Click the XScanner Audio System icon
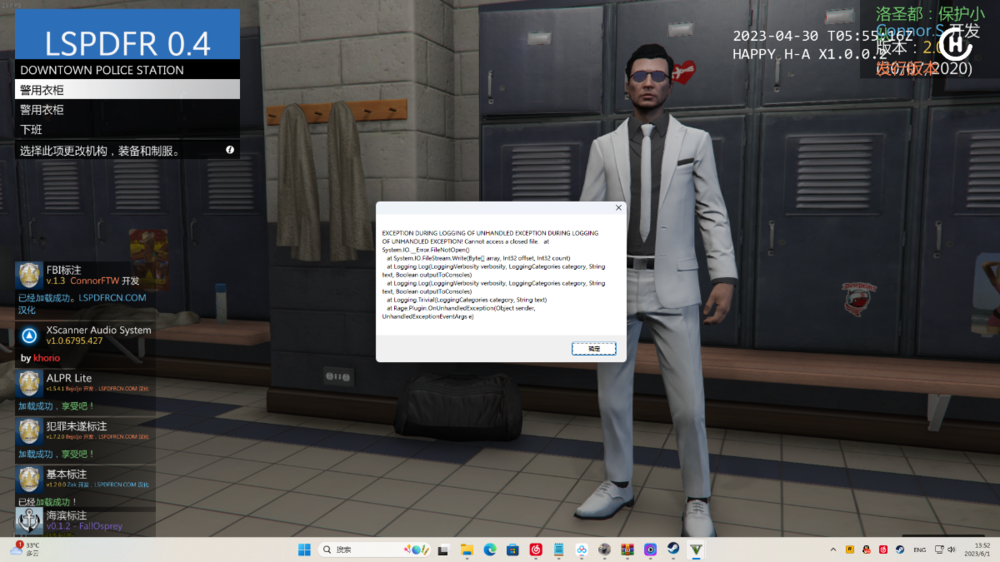 tap(29, 335)
